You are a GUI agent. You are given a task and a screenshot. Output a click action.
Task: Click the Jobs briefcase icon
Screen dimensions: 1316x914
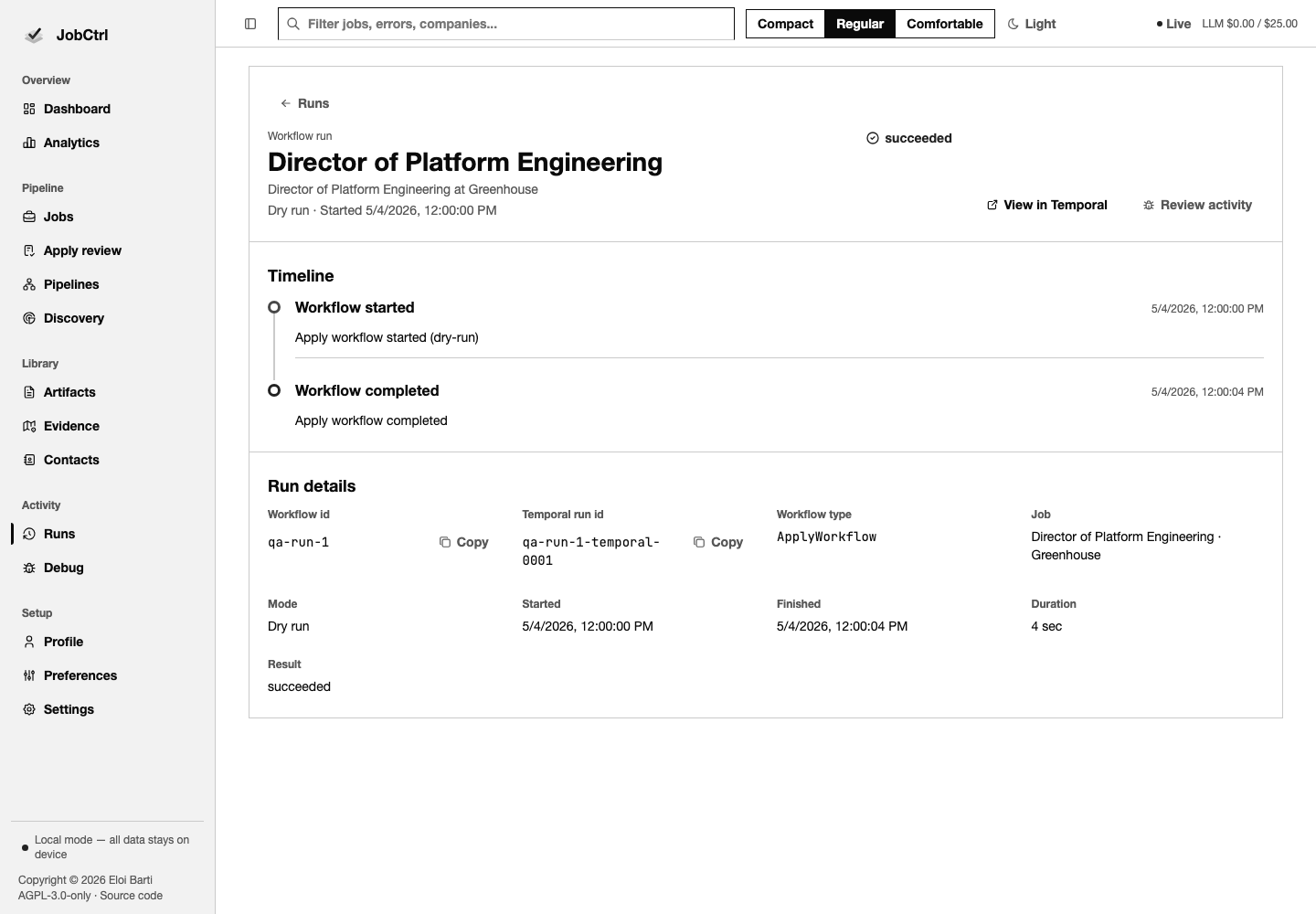[x=29, y=217]
